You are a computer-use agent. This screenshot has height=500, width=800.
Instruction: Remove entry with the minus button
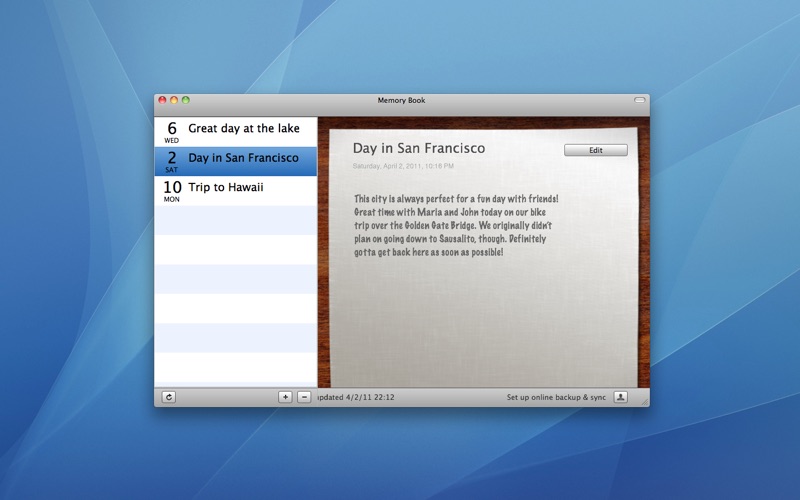[x=304, y=397]
